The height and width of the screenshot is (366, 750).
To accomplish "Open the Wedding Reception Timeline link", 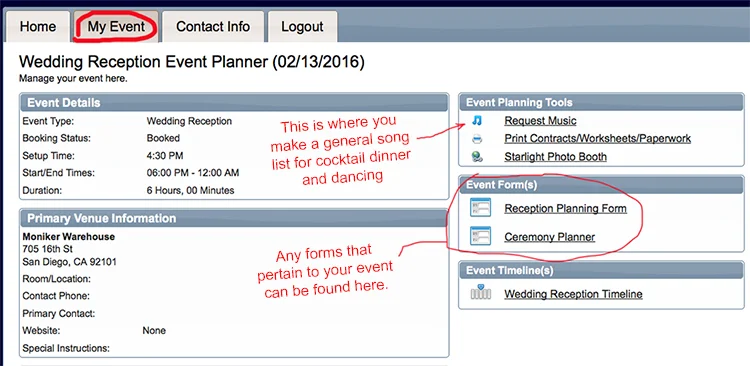I will tap(573, 294).
